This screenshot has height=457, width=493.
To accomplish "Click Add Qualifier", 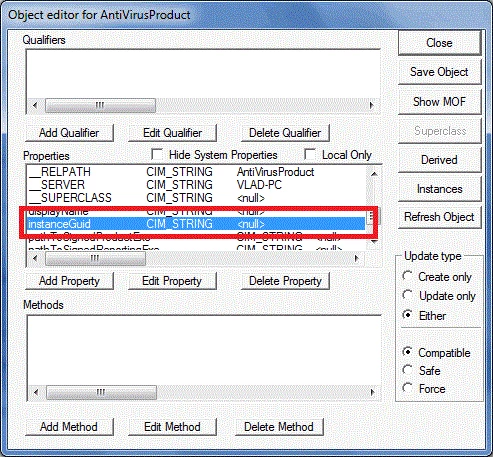I will point(69,133).
